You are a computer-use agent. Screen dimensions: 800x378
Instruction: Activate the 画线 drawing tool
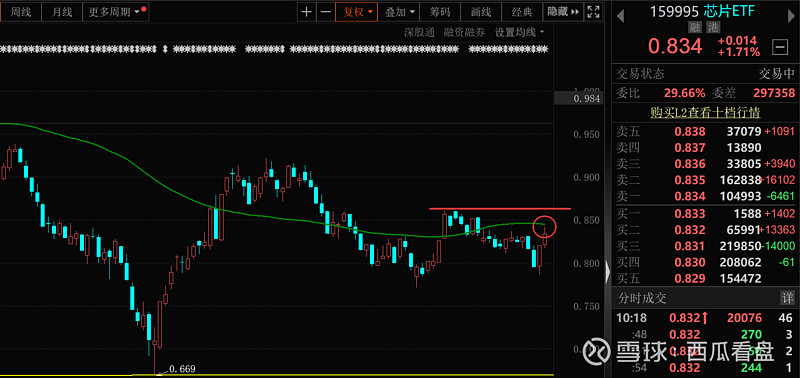481,12
